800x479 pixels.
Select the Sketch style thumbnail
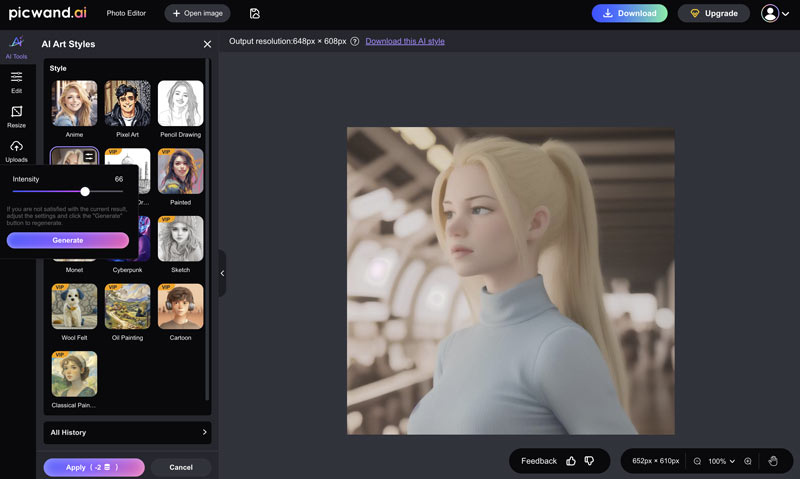[x=181, y=239]
